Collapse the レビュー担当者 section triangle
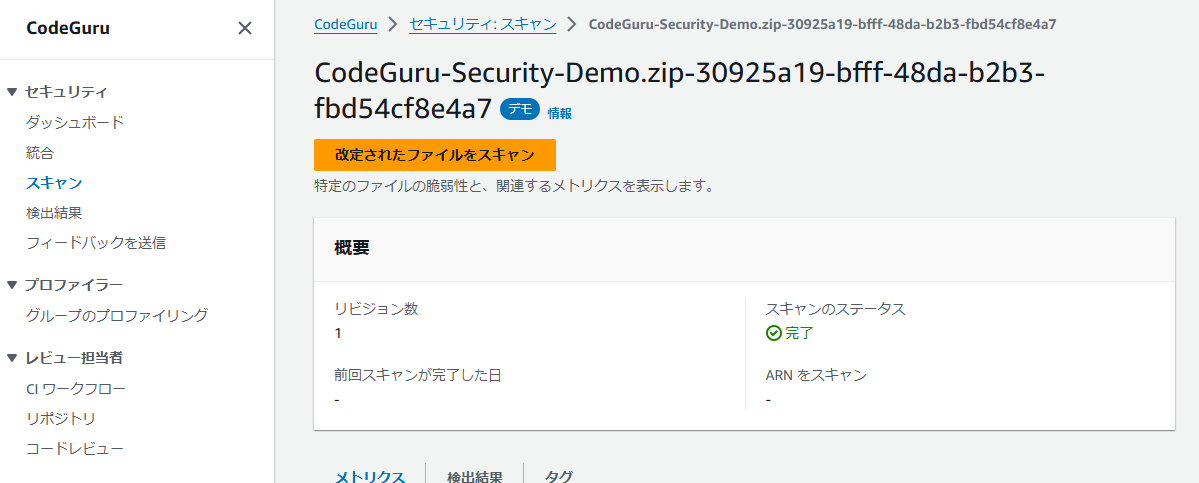The width and height of the screenshot is (1199, 483). point(11,358)
